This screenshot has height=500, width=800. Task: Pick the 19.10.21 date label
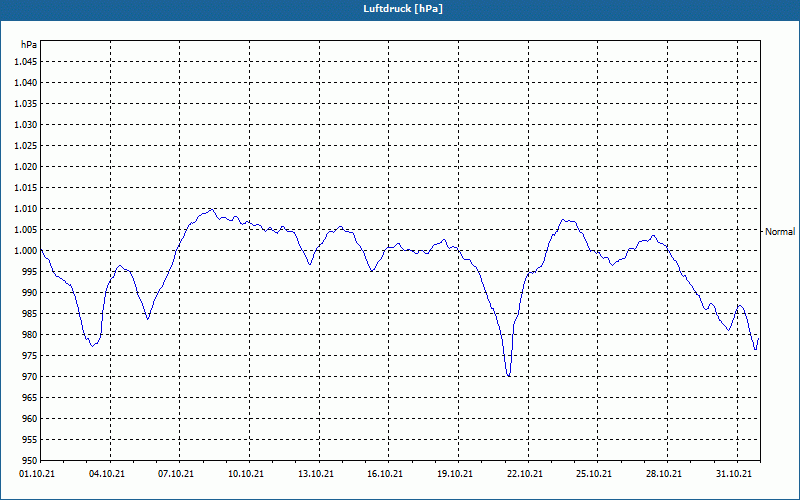click(x=455, y=474)
